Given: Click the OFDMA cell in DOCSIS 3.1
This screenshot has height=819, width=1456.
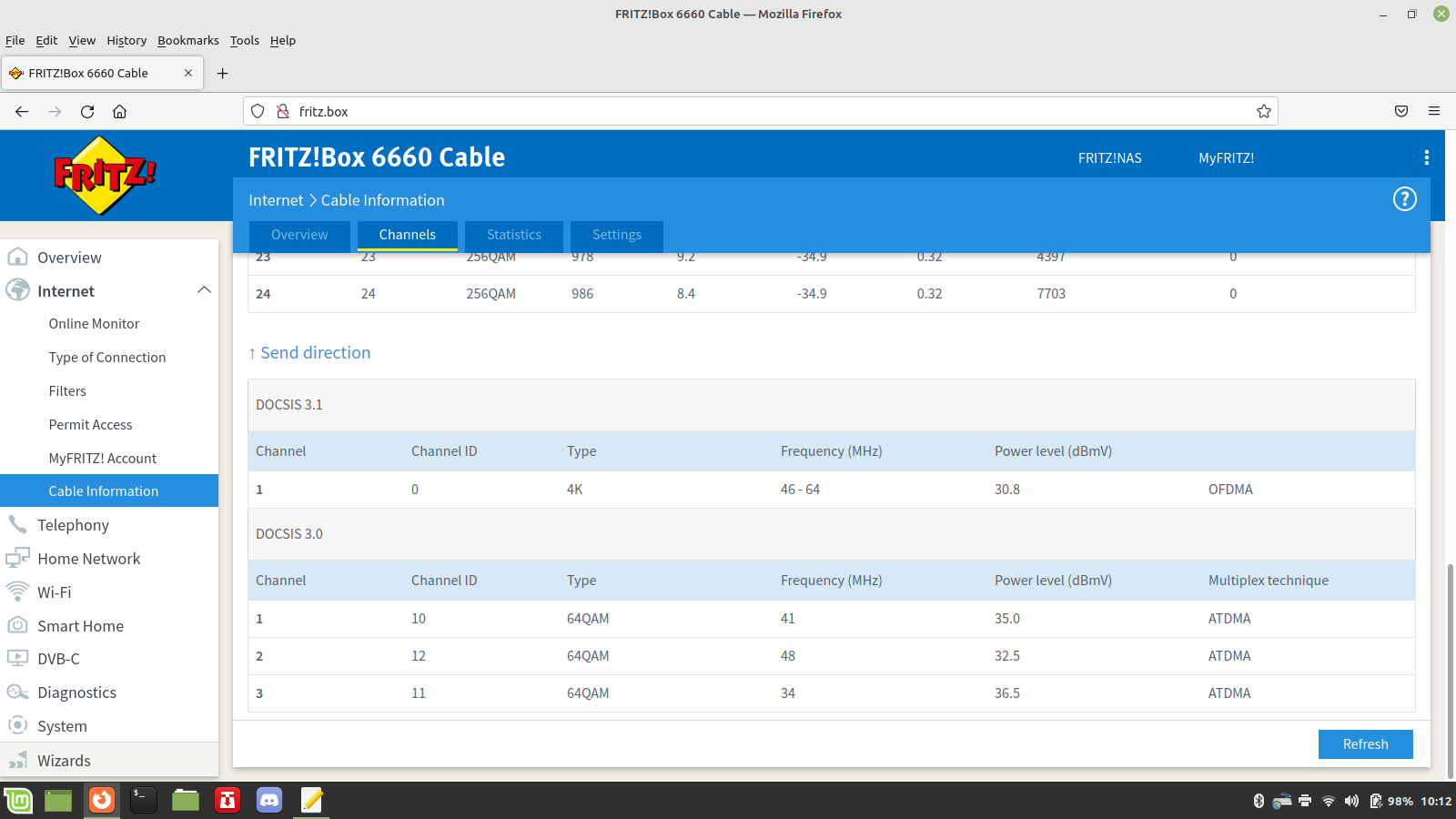Looking at the screenshot, I should 1230,490.
